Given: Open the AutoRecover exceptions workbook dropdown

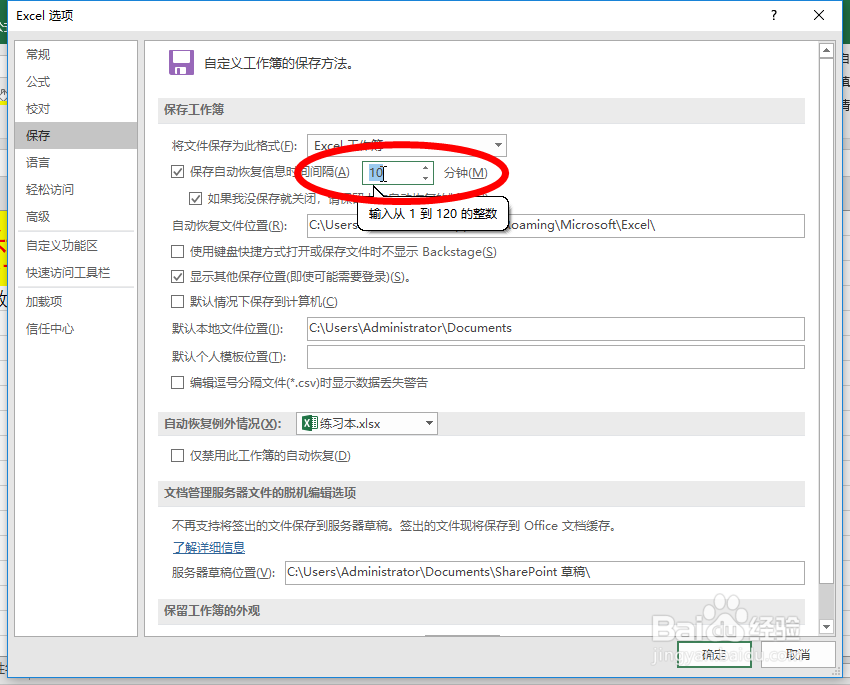Looking at the screenshot, I should coord(429,423).
